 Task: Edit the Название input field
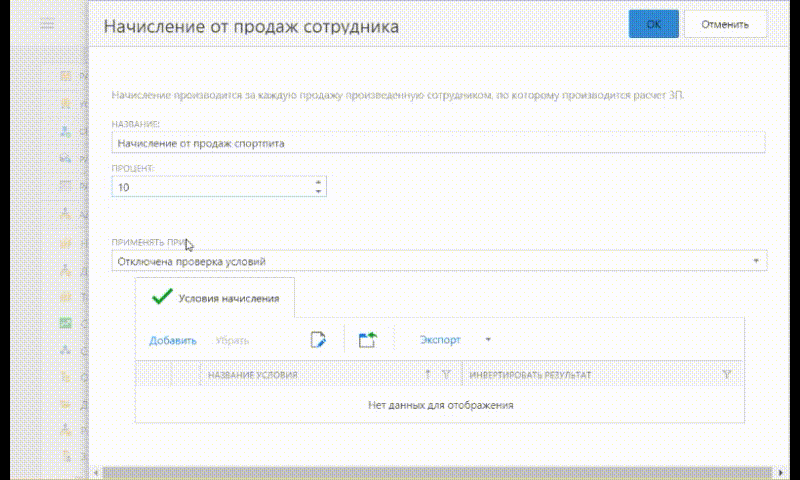point(438,143)
